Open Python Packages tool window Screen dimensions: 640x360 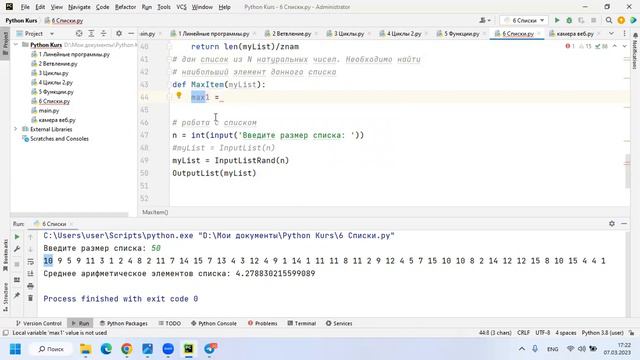(124, 323)
